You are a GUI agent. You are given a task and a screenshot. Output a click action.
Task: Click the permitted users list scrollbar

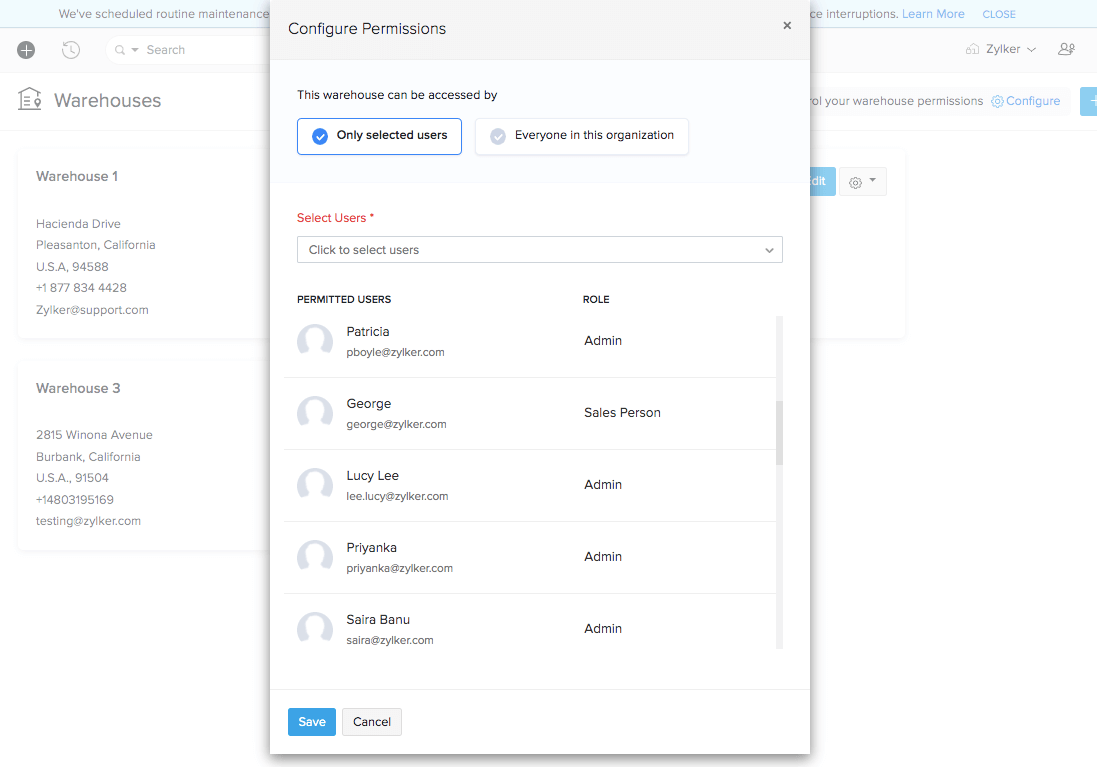coord(778,430)
